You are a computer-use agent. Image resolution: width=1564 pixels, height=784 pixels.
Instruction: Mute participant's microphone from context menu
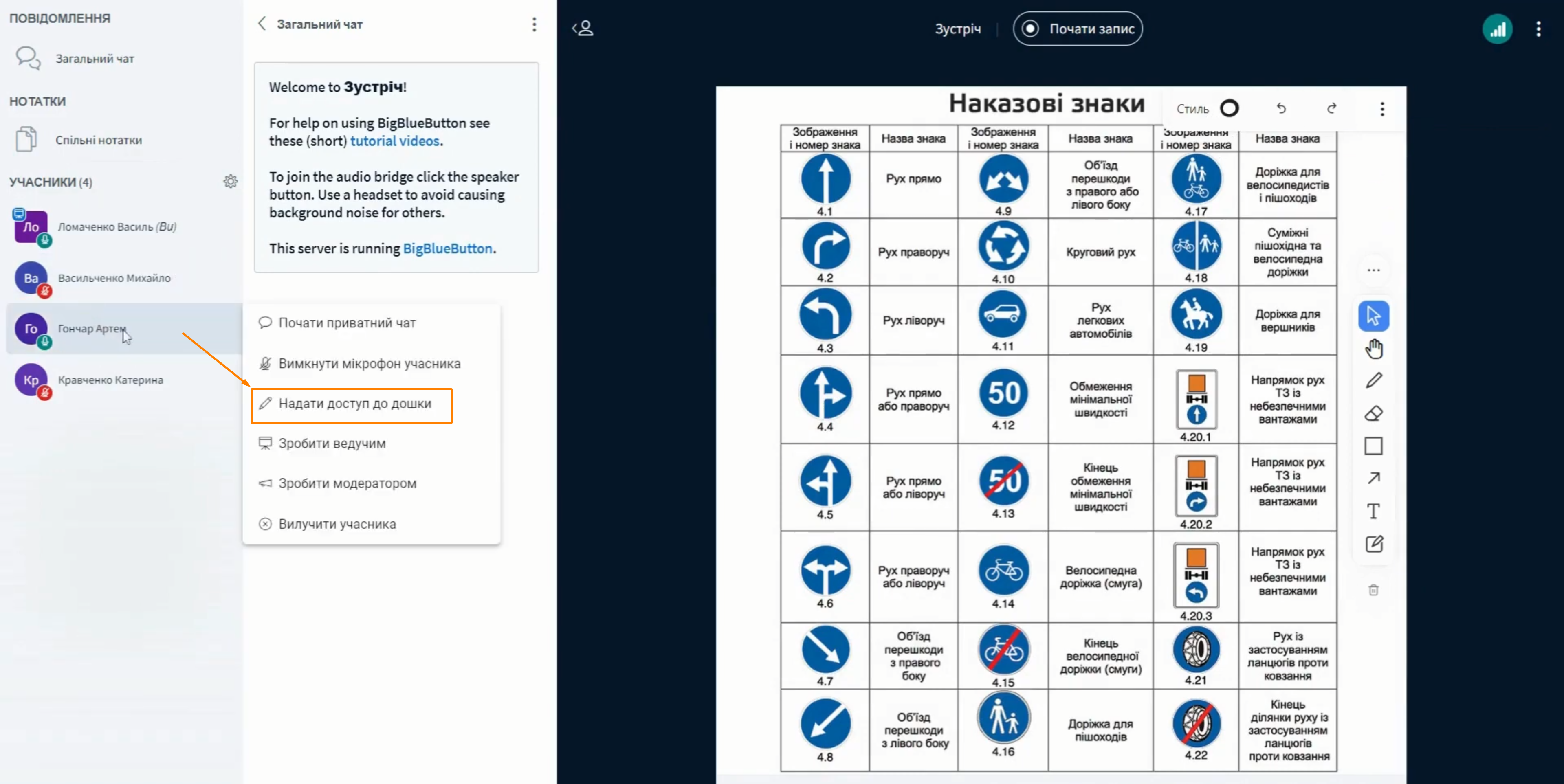click(369, 363)
